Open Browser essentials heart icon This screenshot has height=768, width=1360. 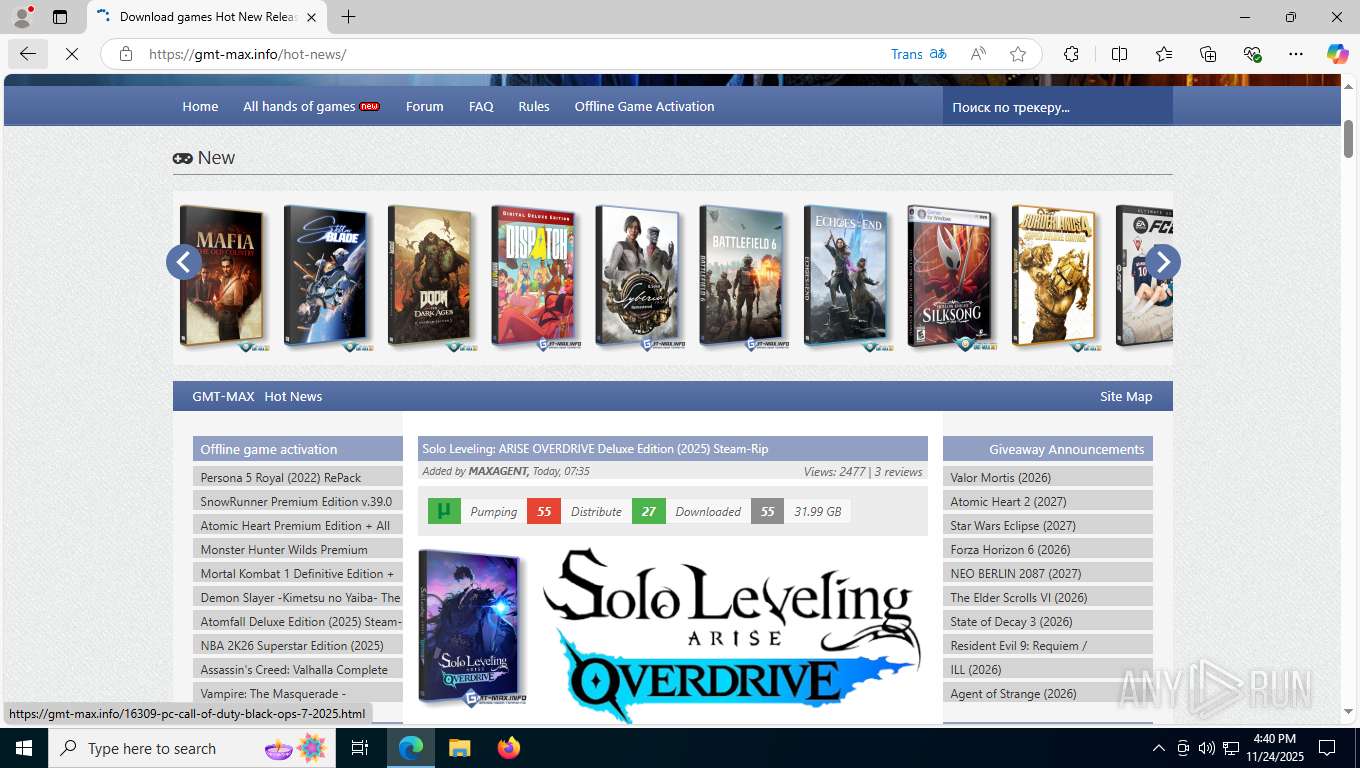point(1252,54)
